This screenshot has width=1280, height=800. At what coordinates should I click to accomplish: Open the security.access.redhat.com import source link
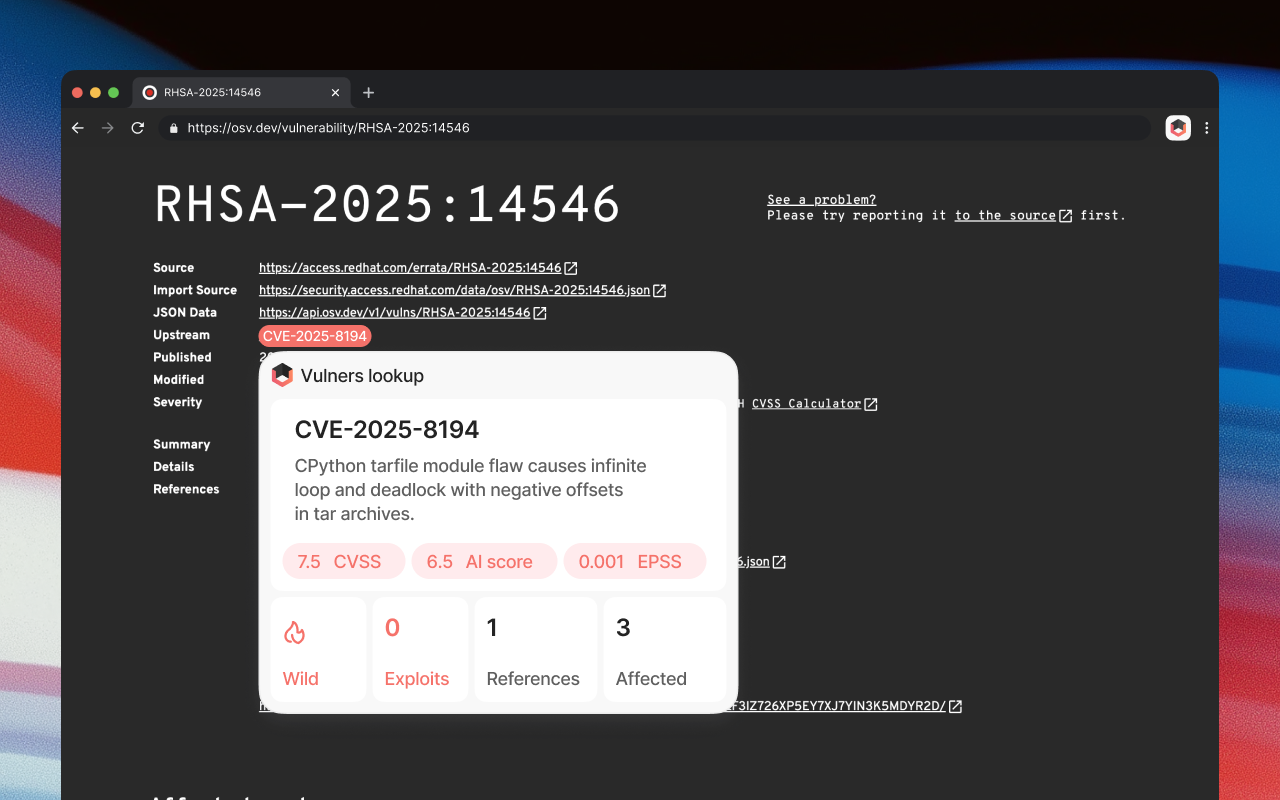click(x=455, y=290)
